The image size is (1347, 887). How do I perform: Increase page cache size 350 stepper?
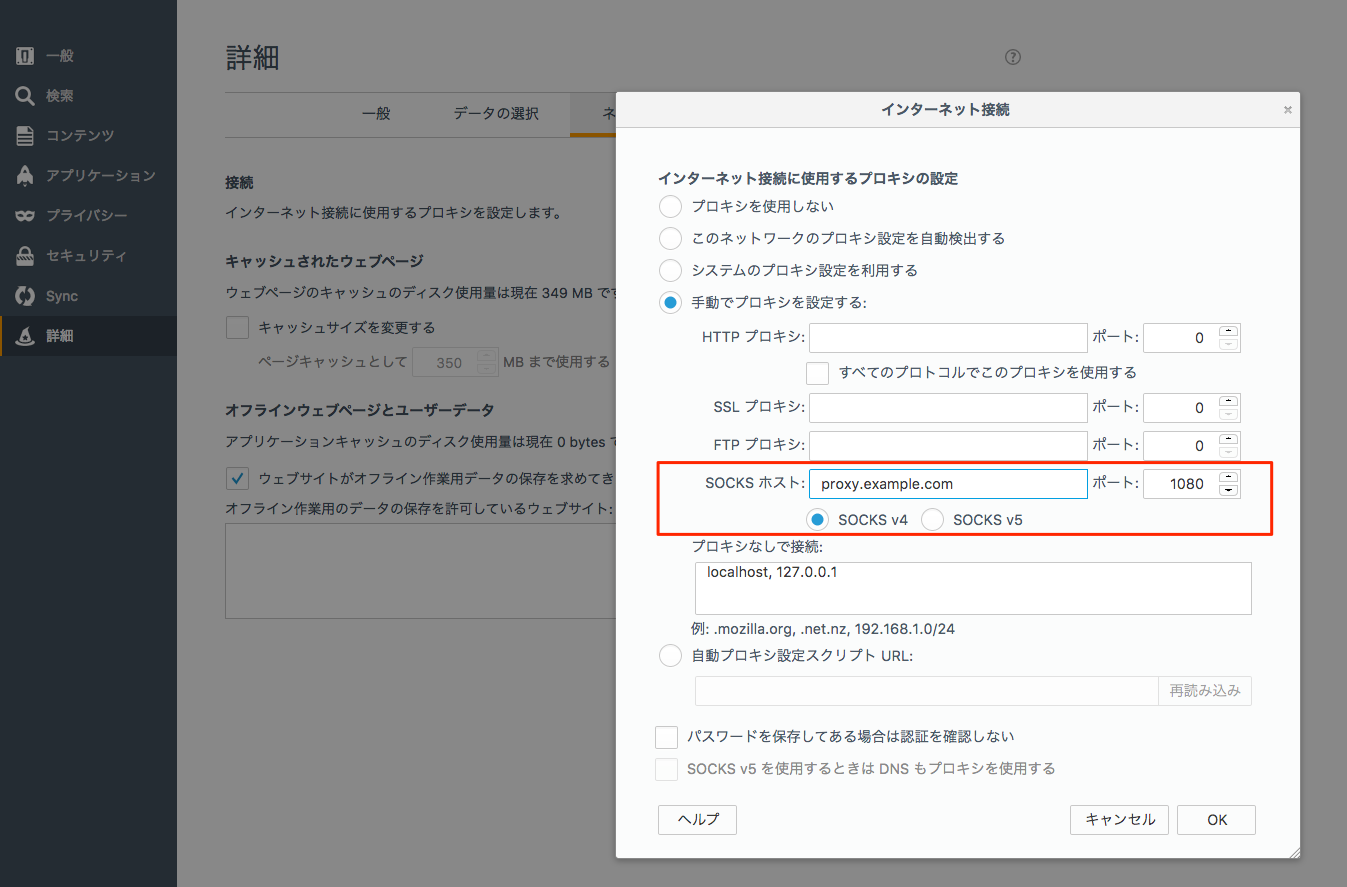tap(487, 356)
